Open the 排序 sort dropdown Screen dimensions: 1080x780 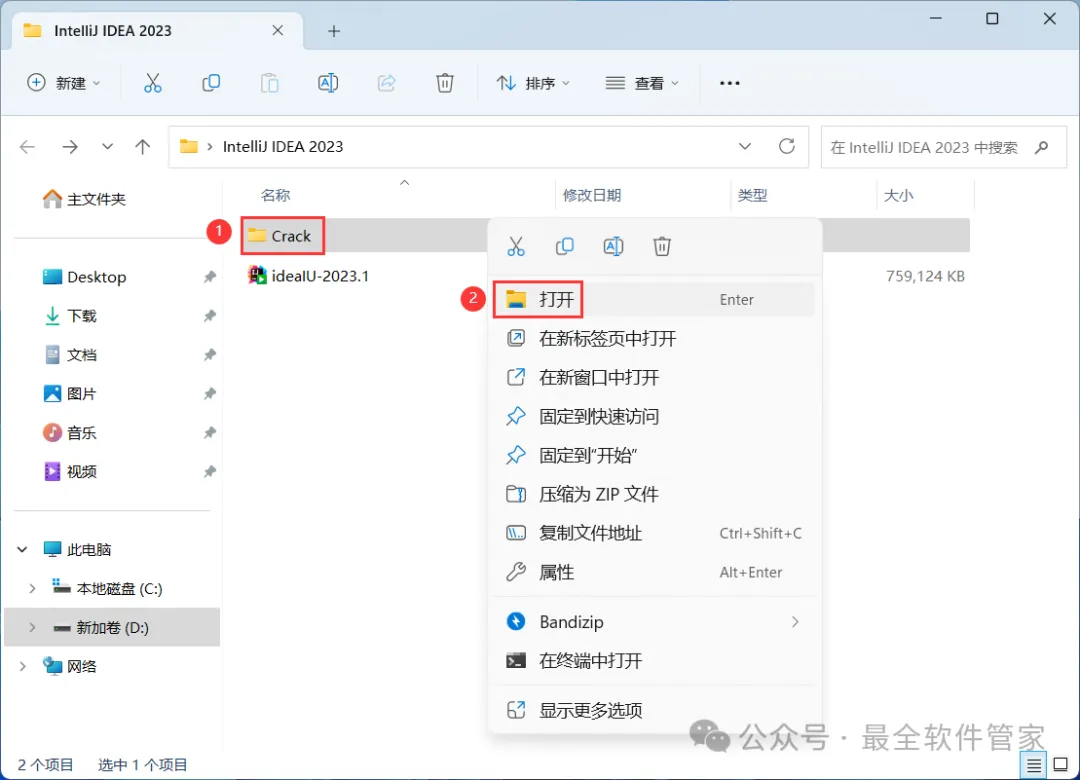pyautogui.click(x=534, y=83)
